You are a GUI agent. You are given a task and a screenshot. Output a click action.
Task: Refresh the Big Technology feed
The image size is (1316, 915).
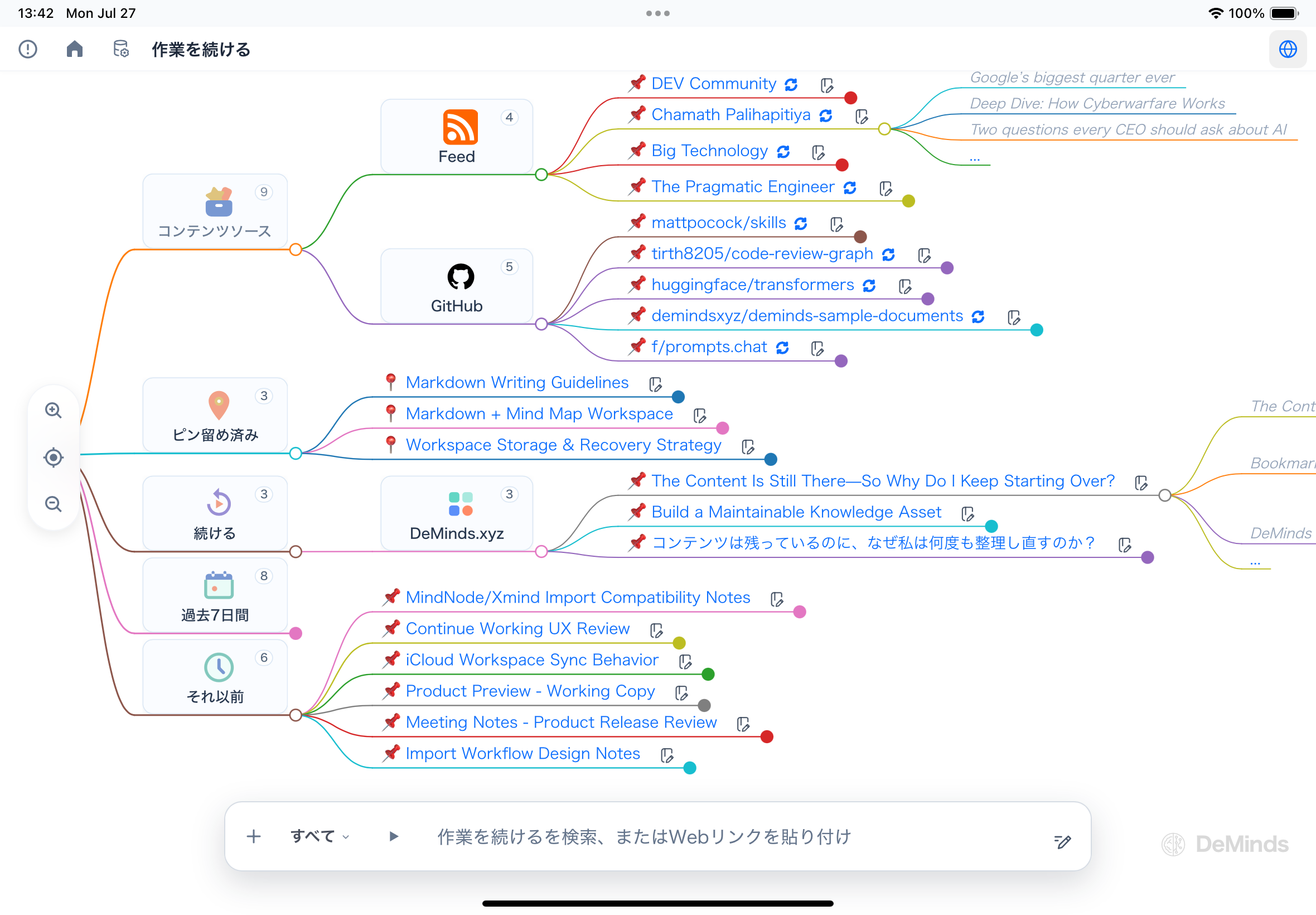783,152
